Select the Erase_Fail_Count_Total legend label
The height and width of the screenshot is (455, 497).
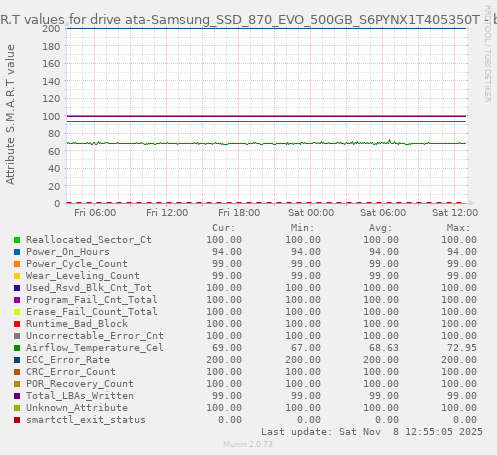92,312
